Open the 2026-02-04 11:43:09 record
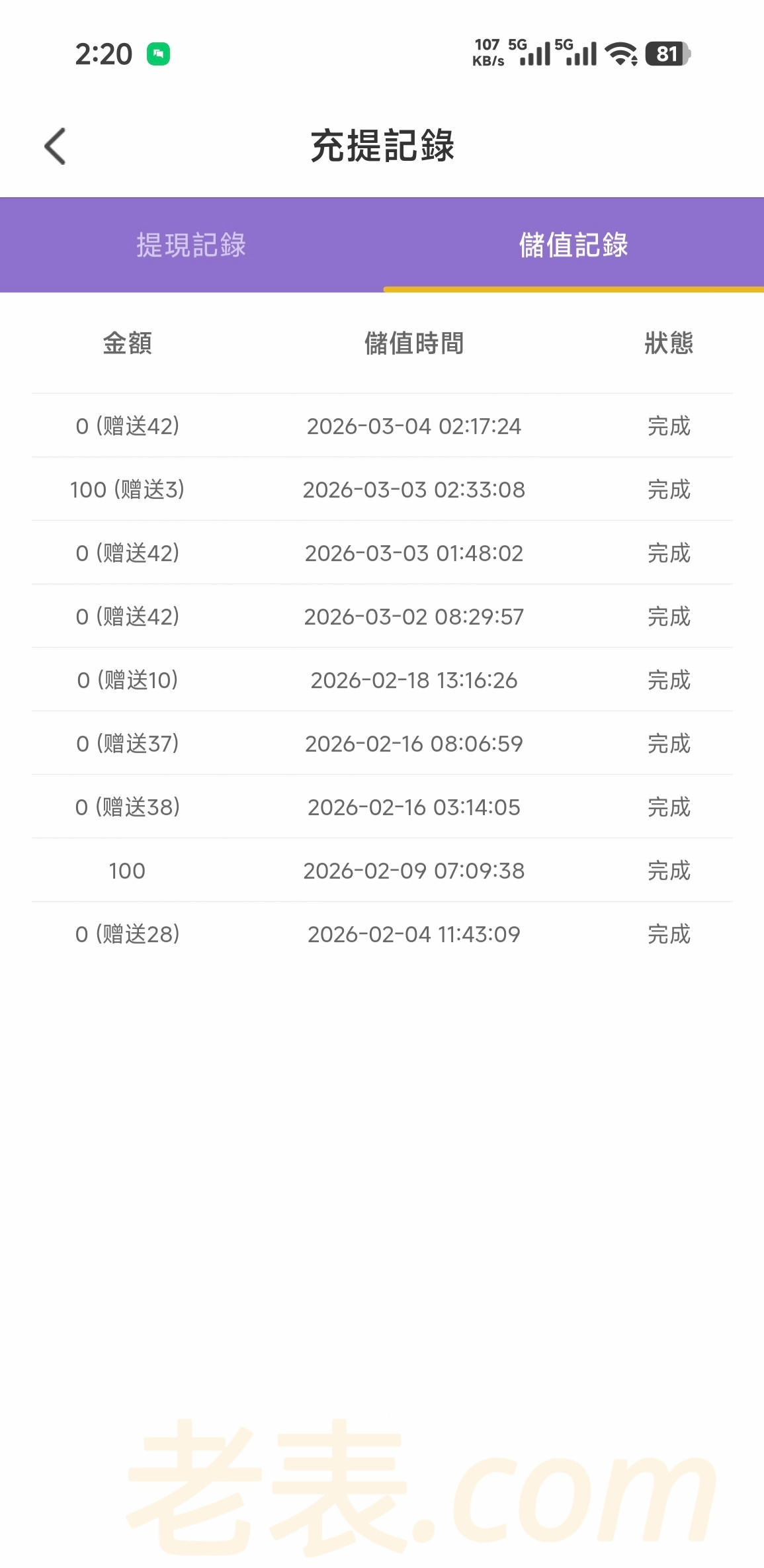The width and height of the screenshot is (764, 1568). [414, 934]
